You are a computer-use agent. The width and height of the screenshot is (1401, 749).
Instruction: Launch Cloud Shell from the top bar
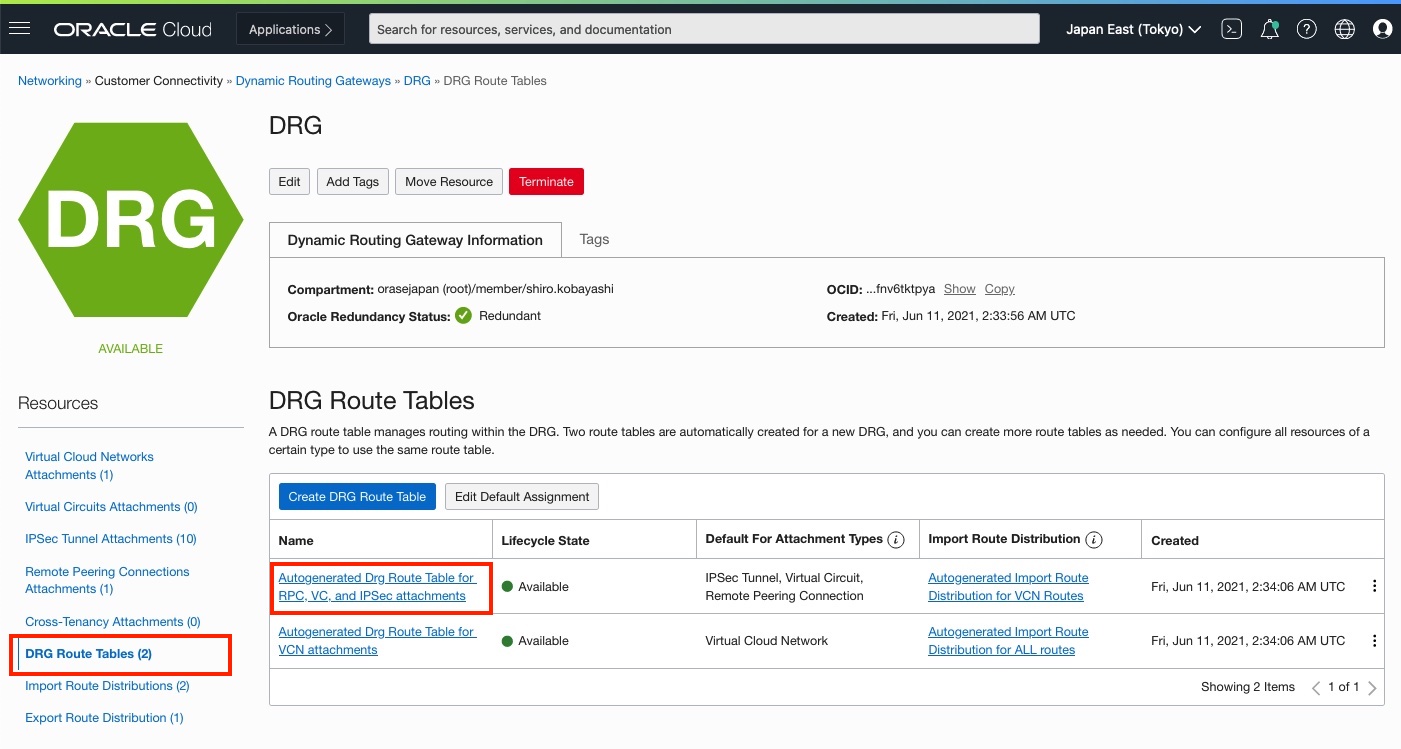tap(1231, 28)
